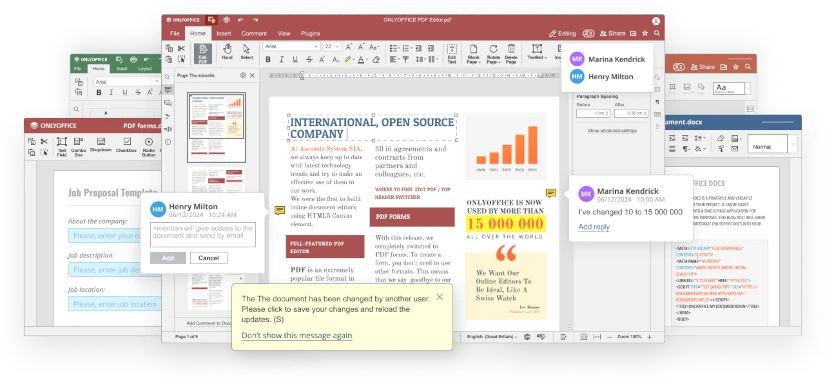This screenshot has width=825, height=380.
Task: Toggle Bold in the spreadsheet window
Action: tap(98, 93)
